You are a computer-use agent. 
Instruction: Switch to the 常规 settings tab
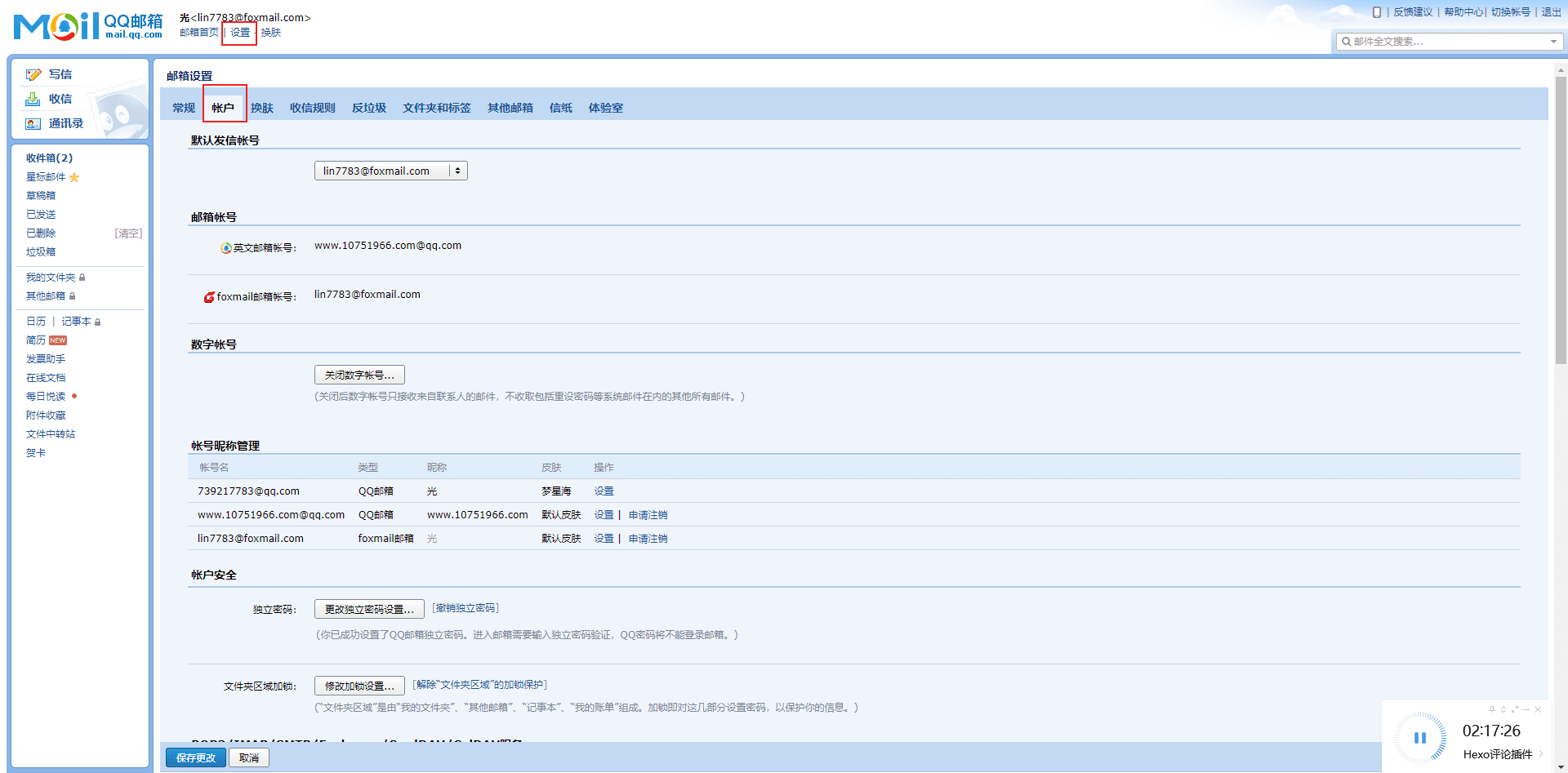[184, 108]
